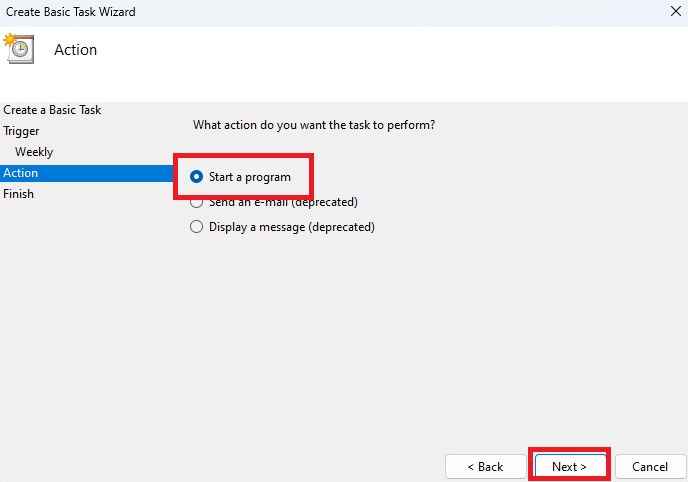The image size is (688, 482).
Task: Select the highlighted Action step in sidebar
Action: [x=21, y=173]
